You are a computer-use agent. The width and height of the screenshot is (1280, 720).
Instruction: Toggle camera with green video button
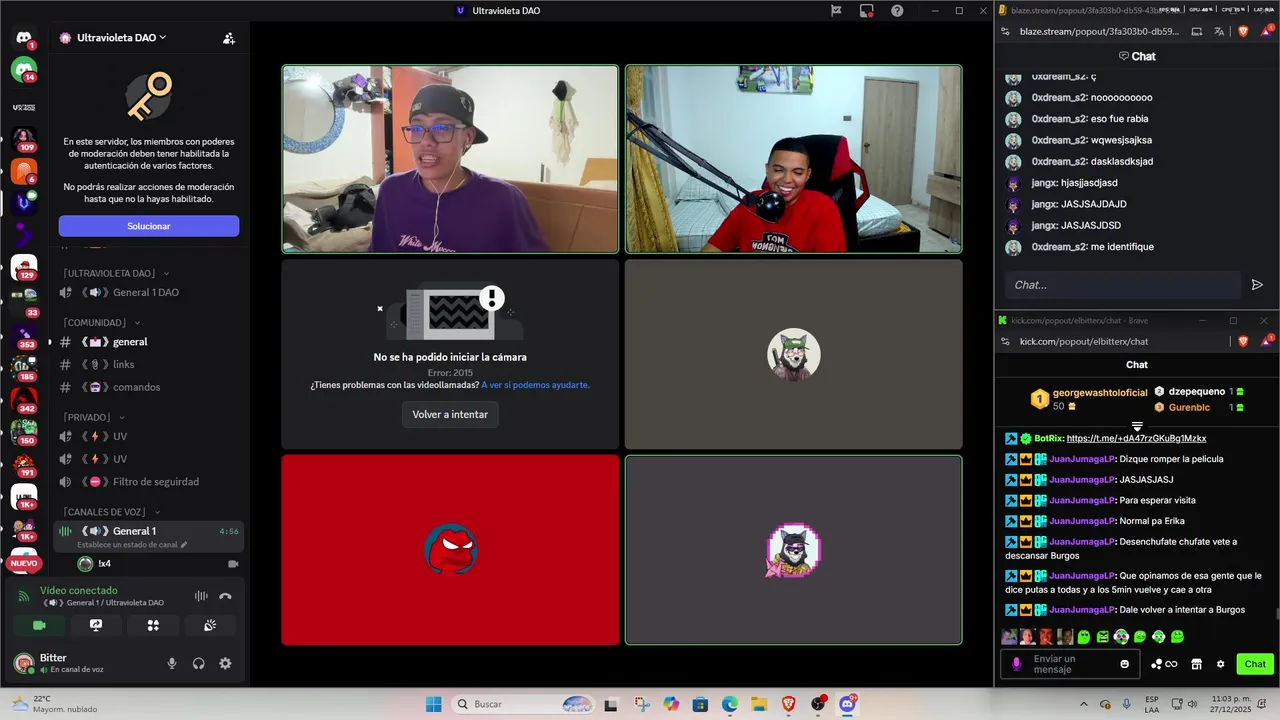pyautogui.click(x=39, y=625)
